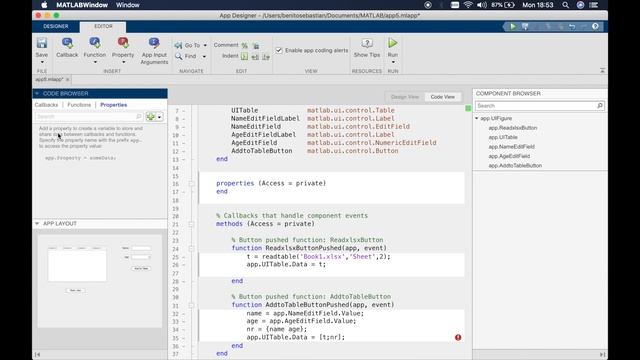
Task: Click the Smart Indent icon
Action: tap(244, 56)
